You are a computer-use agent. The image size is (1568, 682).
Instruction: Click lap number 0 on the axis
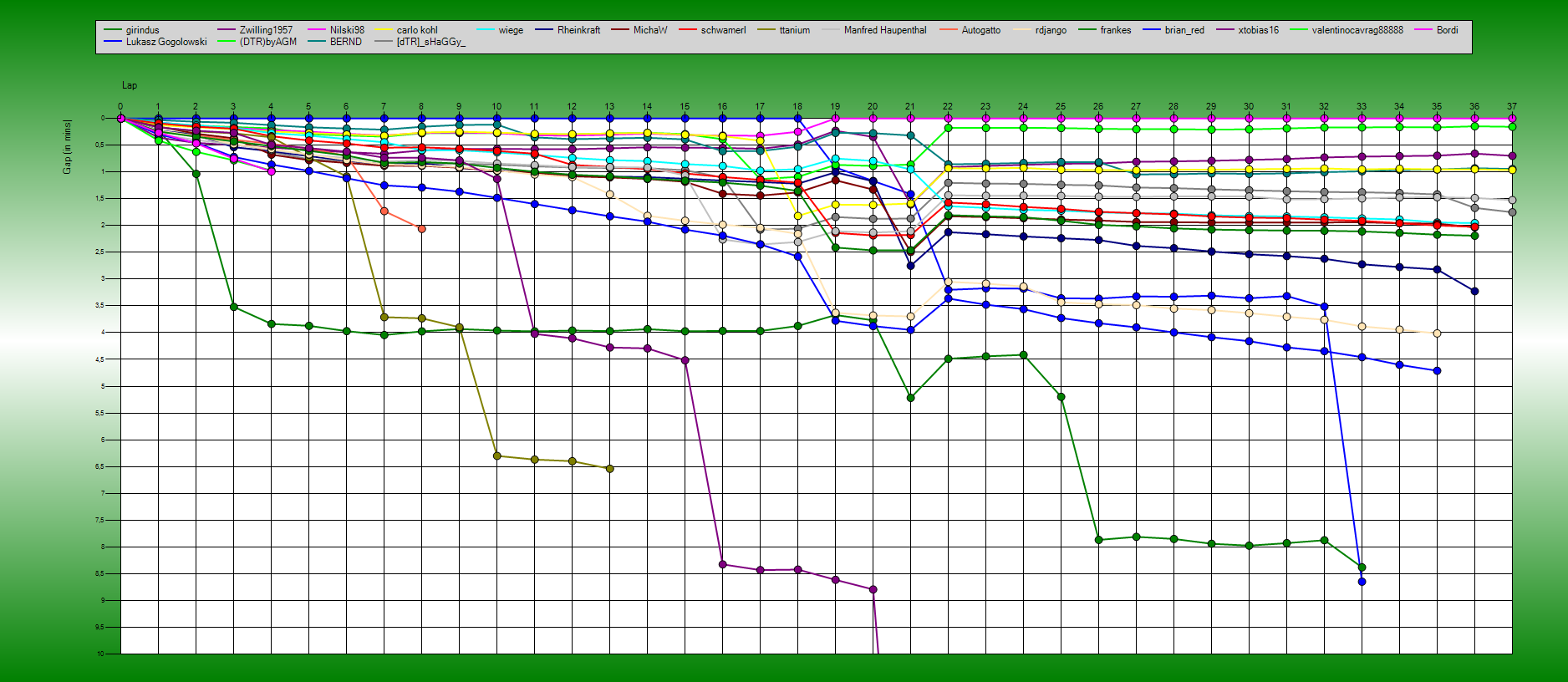(x=120, y=106)
